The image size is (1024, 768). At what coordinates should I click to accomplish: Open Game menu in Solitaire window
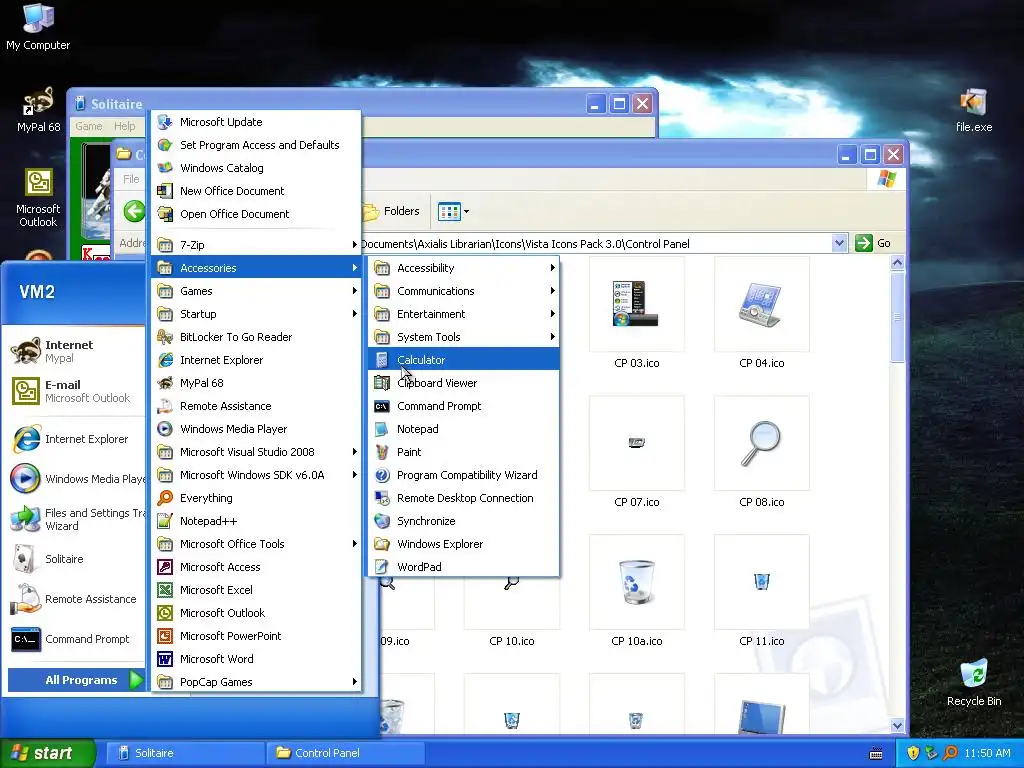pos(89,126)
